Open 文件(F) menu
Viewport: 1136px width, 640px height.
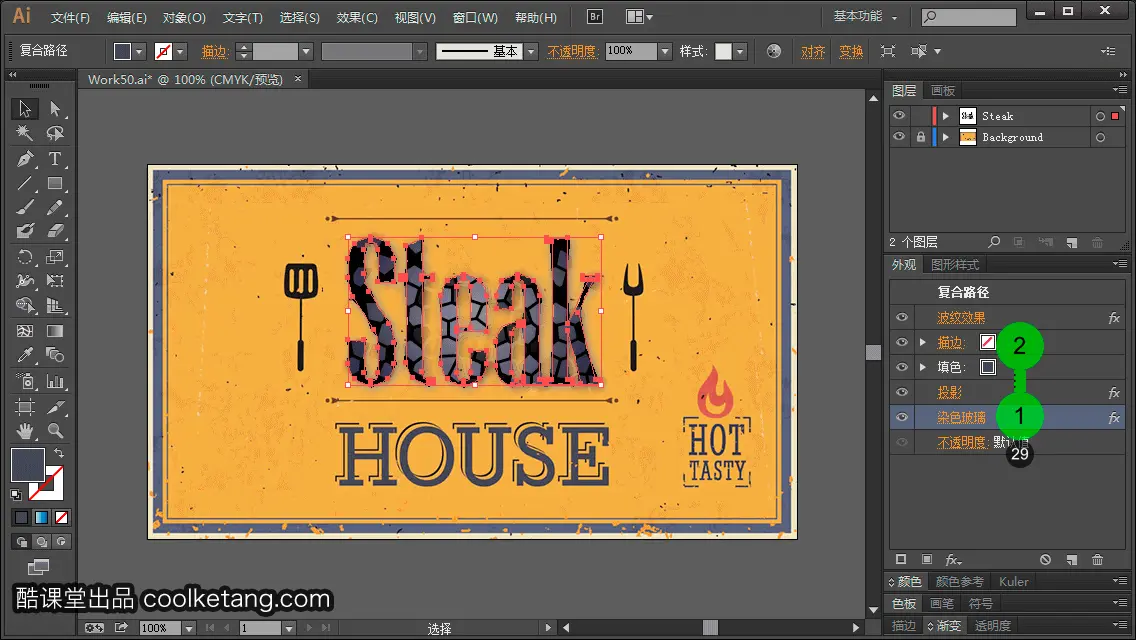70,17
